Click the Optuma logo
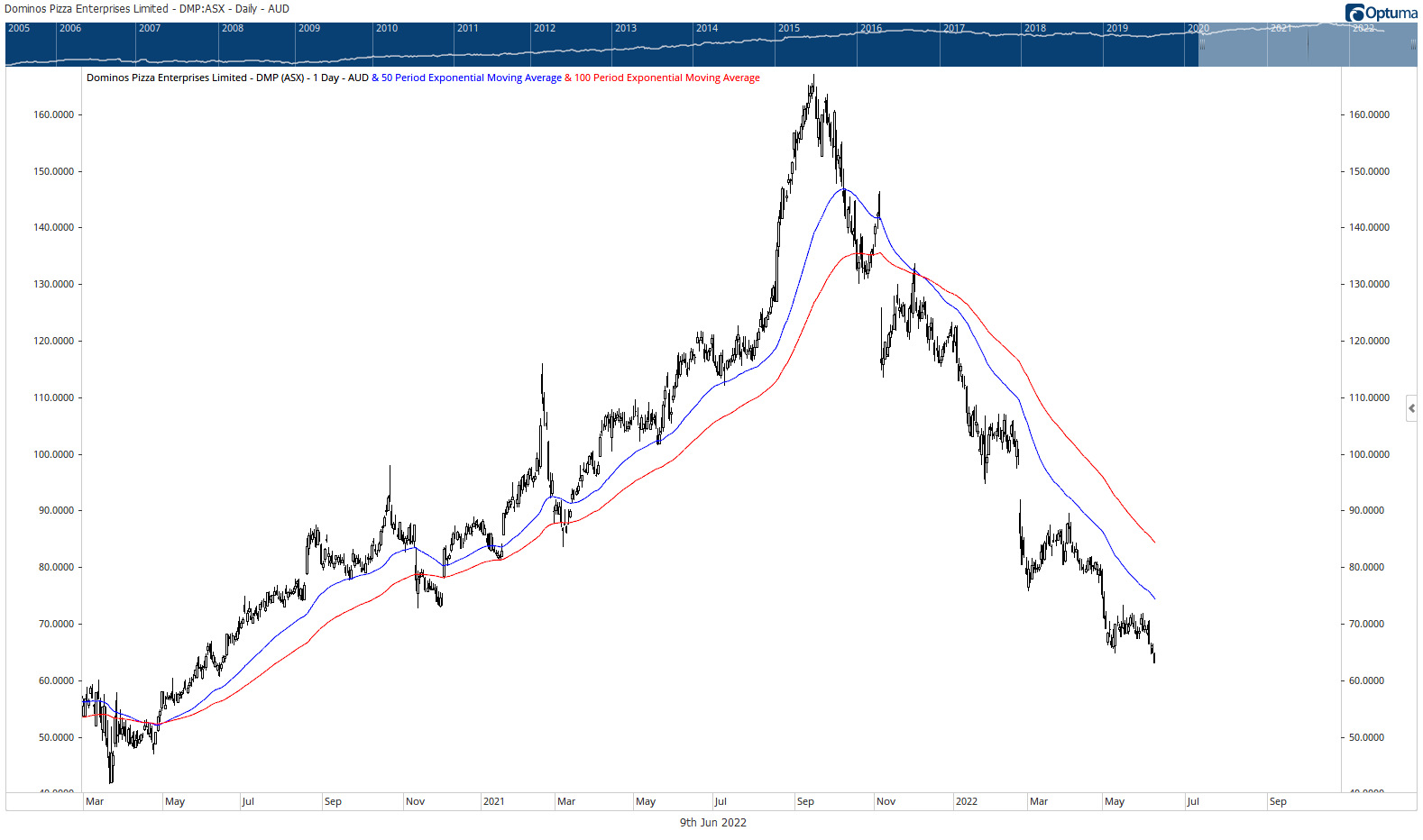The image size is (1423, 840). pyautogui.click(x=1381, y=13)
